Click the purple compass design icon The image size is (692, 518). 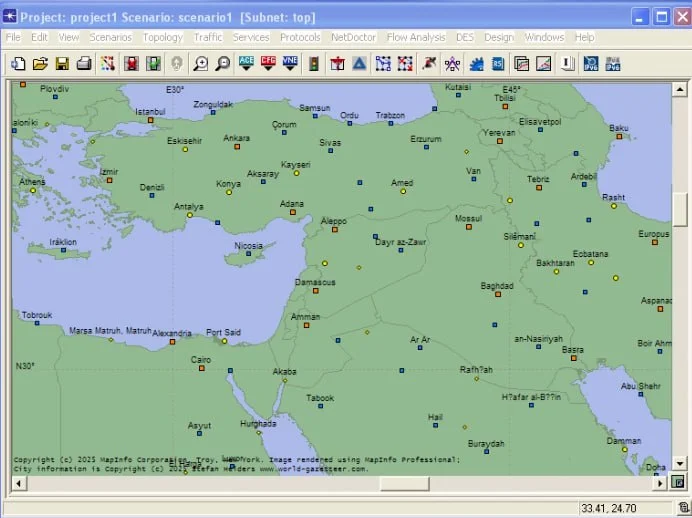pos(452,64)
